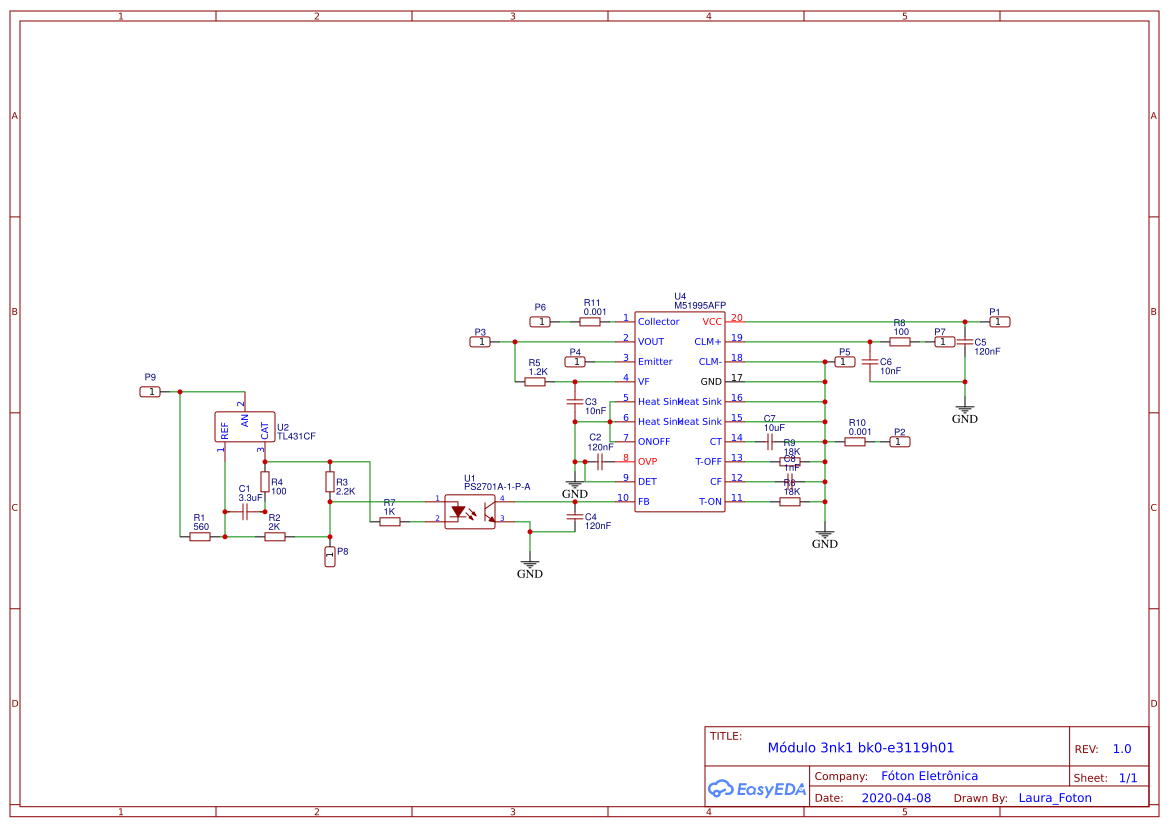The height and width of the screenshot is (827, 1169).
Task: Select header pin P9
Action: [151, 392]
